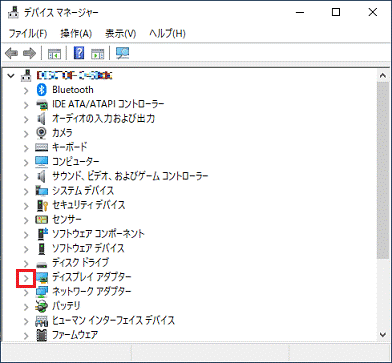Collapse the root computer node chevron
392x363 pixels.
(x=11, y=76)
